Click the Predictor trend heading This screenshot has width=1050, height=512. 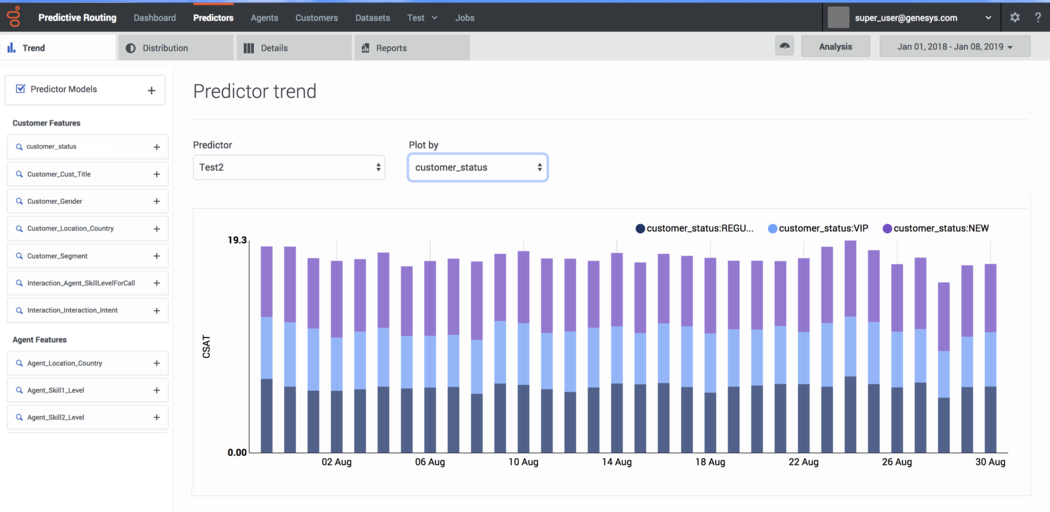pos(254,92)
